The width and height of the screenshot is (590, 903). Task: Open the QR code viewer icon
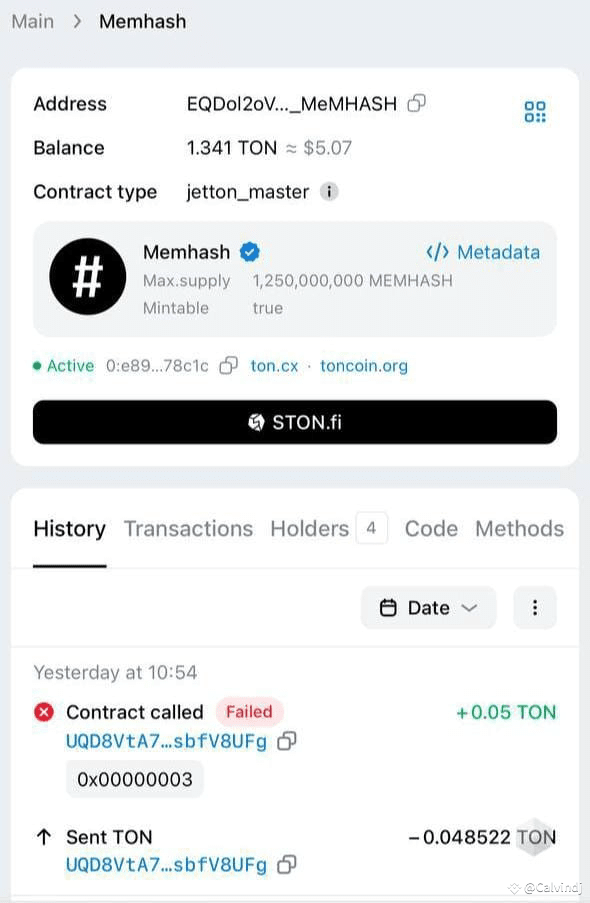[x=535, y=112]
